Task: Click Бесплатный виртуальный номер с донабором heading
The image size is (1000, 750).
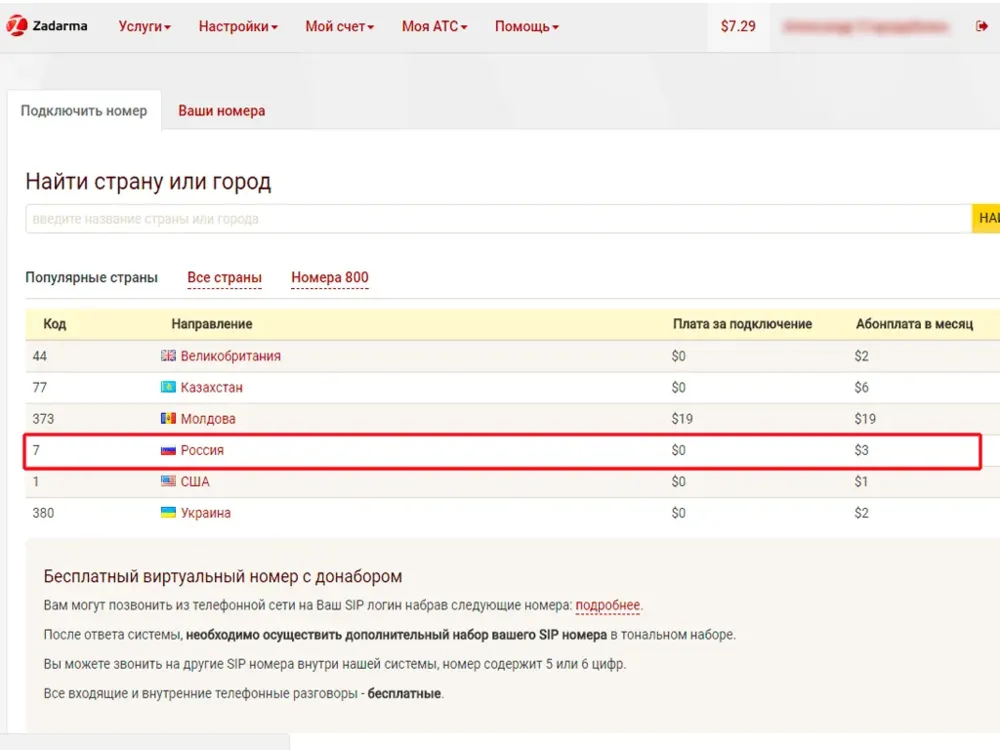Action: point(223,577)
